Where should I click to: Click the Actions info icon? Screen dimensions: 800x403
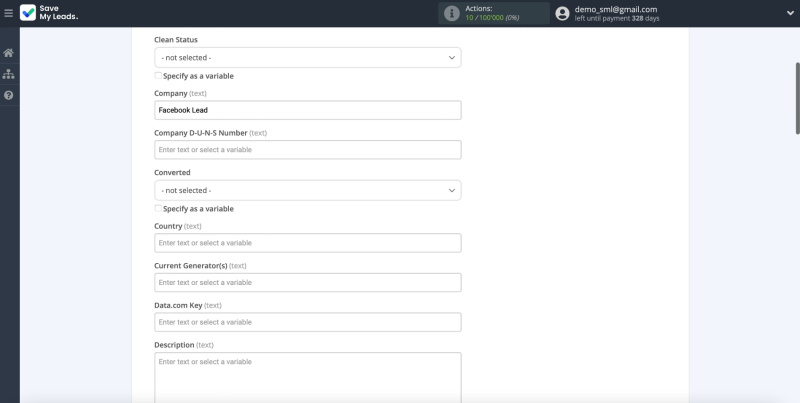[452, 13]
